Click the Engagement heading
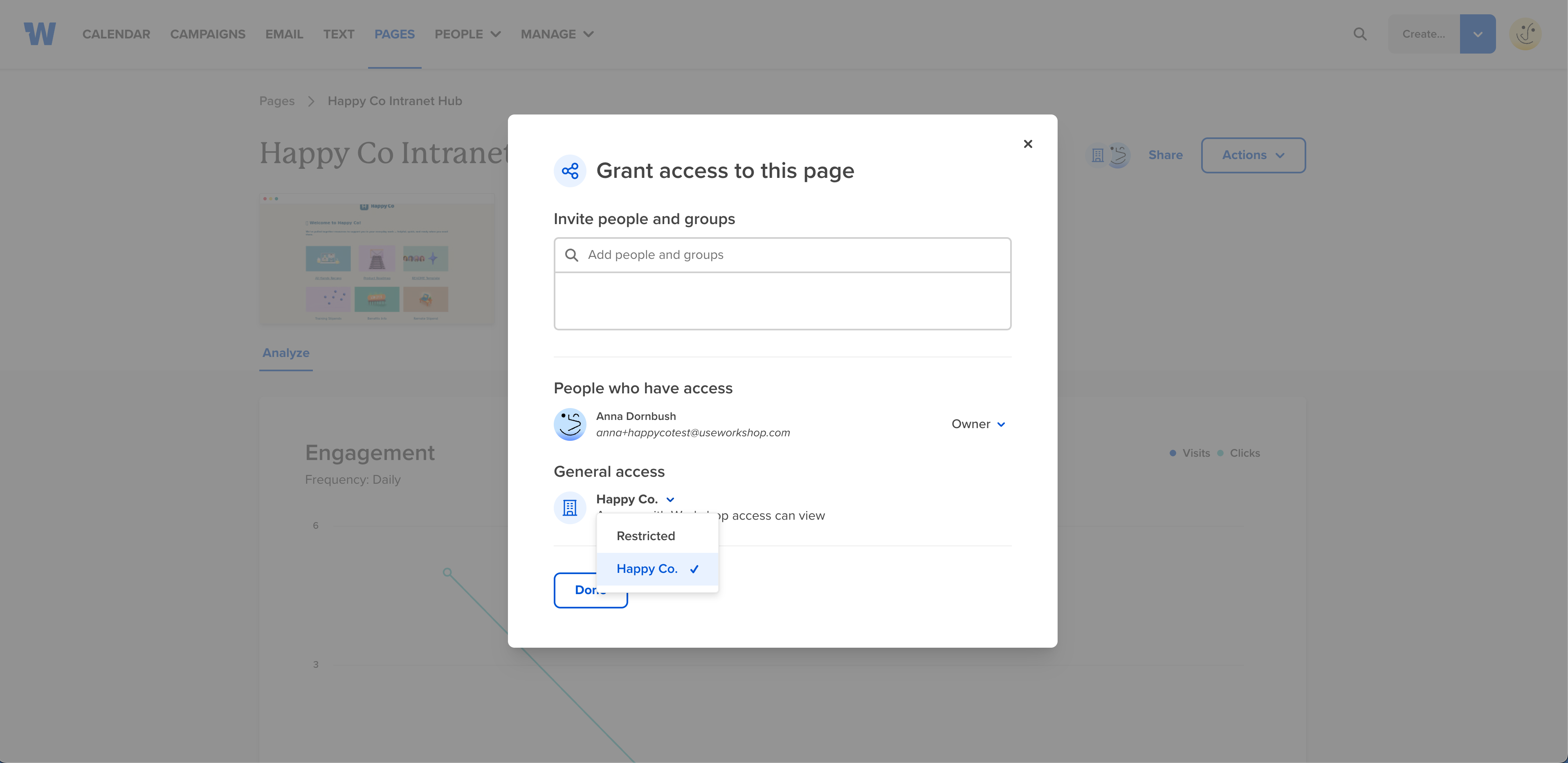Viewport: 1568px width, 763px height. point(370,453)
